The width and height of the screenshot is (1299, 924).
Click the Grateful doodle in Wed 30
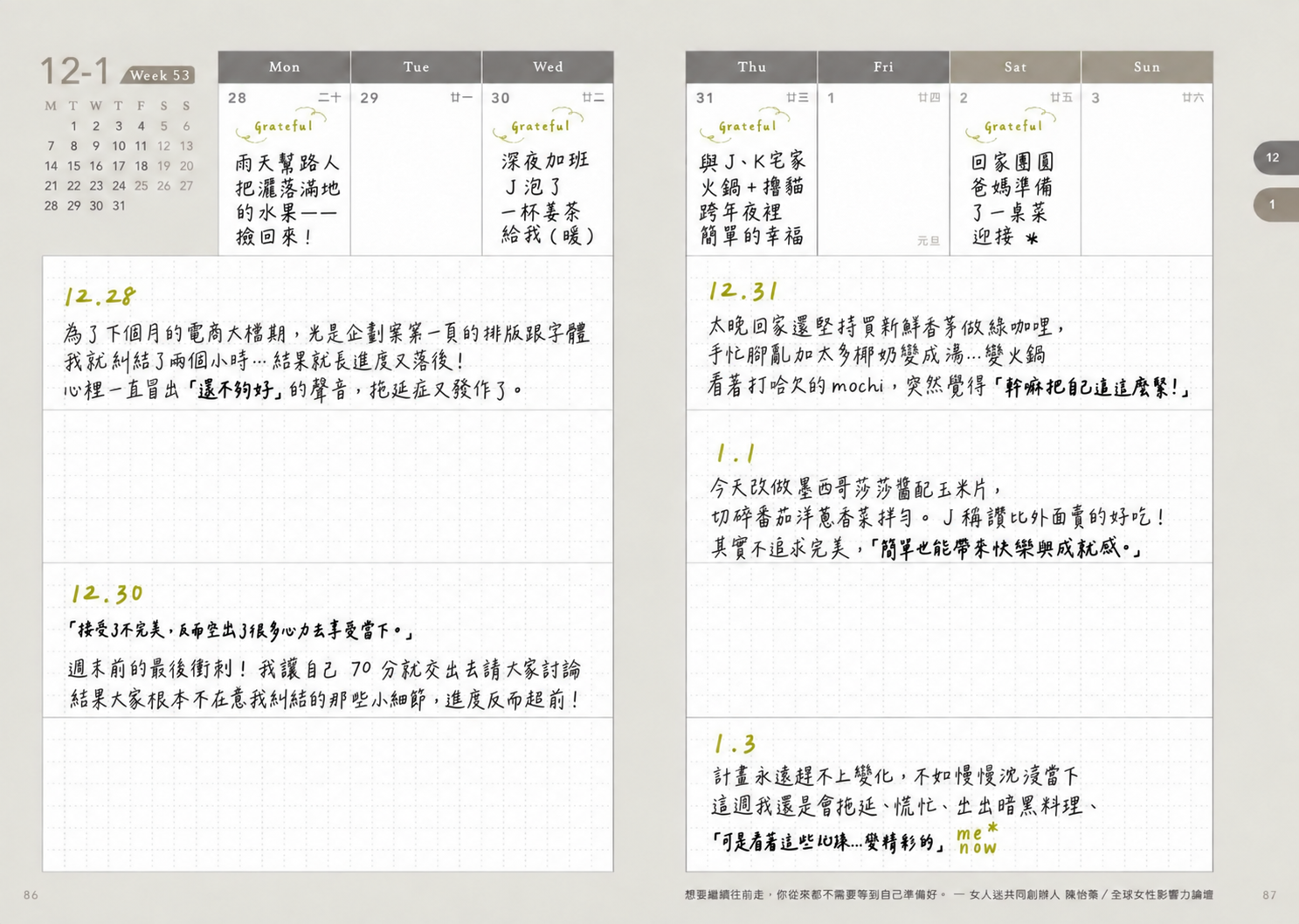tap(537, 125)
